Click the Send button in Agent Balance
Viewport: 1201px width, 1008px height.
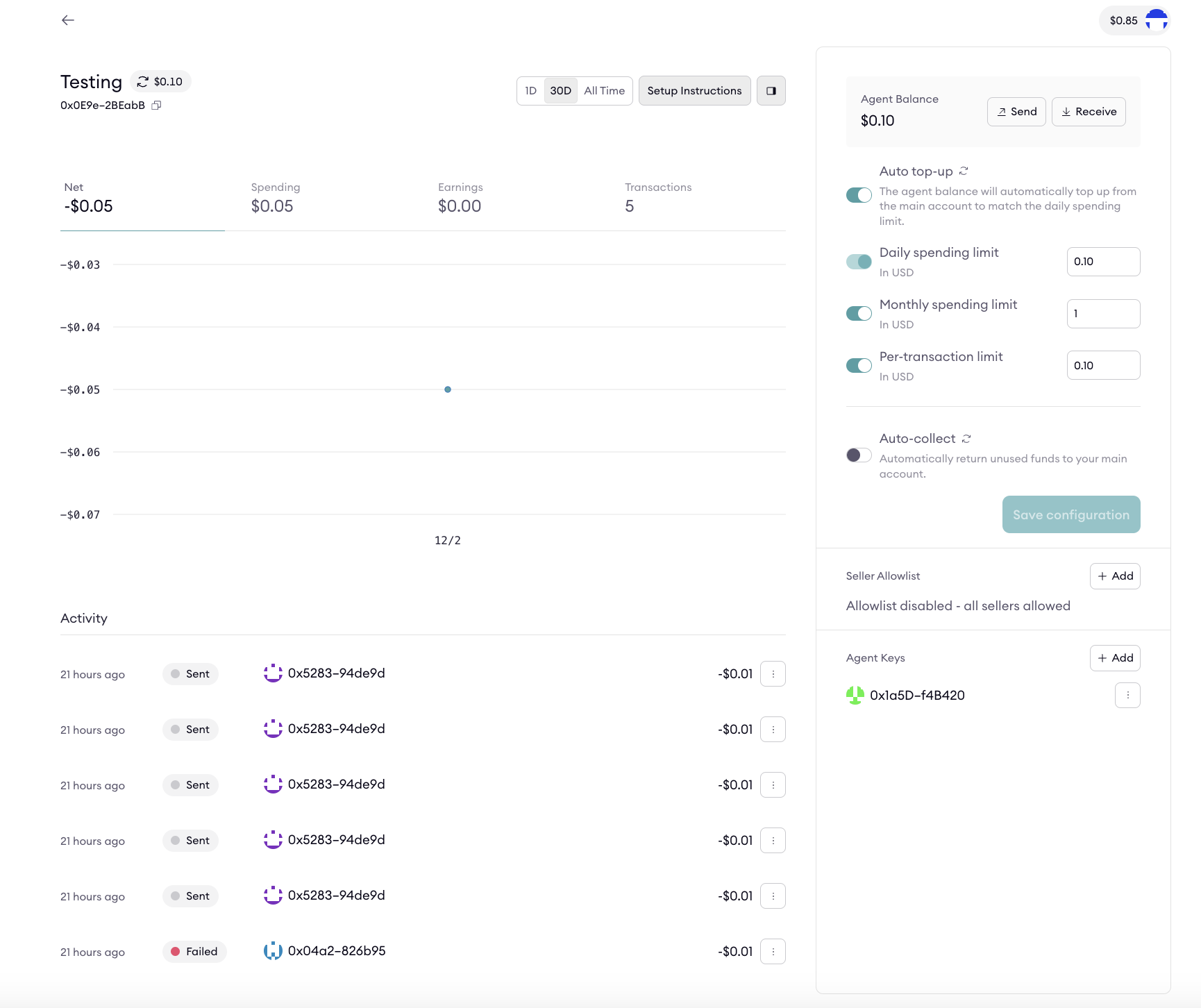pyautogui.click(x=1016, y=112)
